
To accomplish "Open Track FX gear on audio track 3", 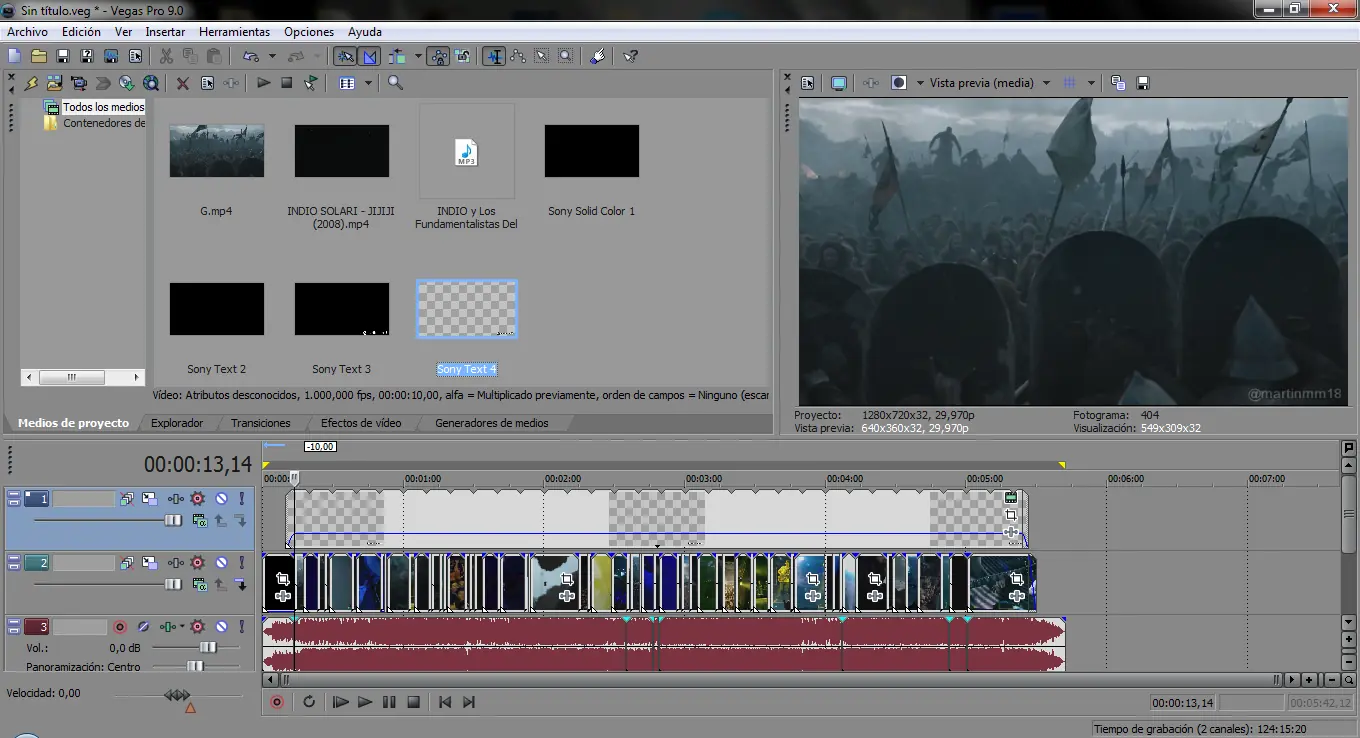I will coord(197,627).
